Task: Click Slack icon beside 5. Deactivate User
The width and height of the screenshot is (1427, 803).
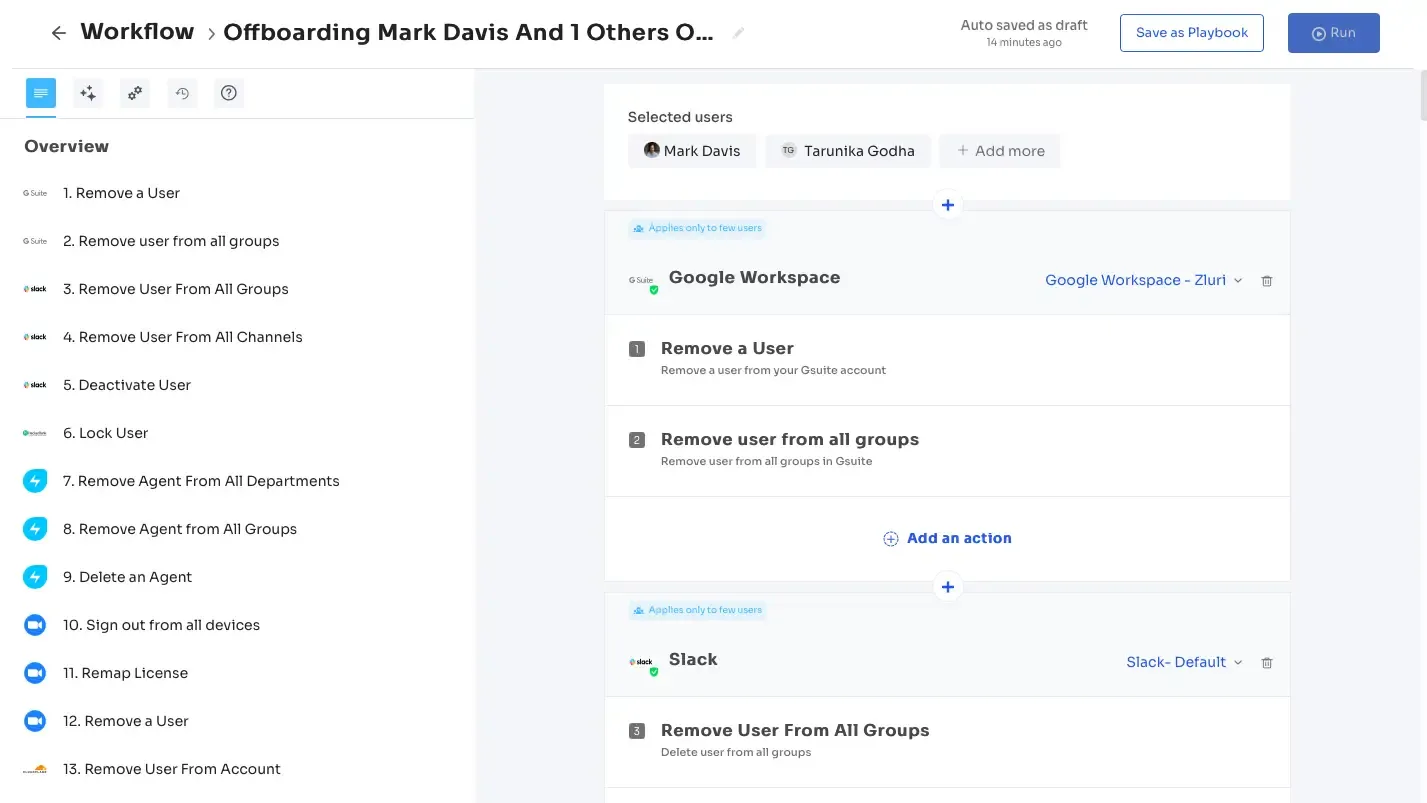Action: (35, 385)
